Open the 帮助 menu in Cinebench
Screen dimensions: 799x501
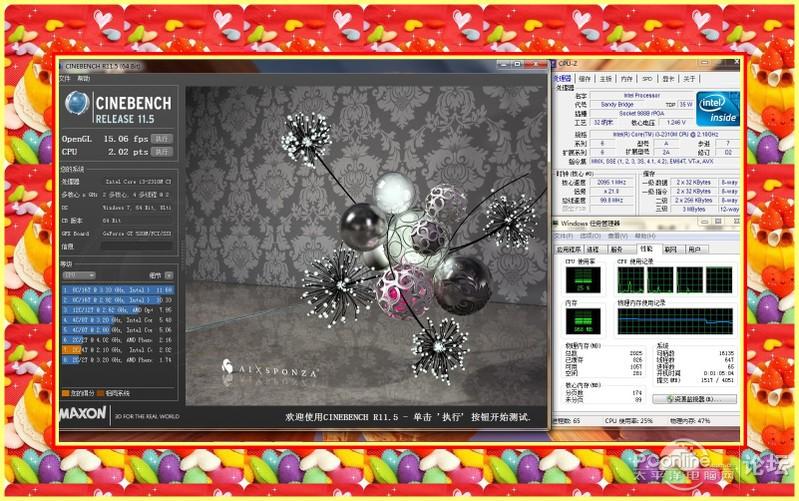pyautogui.click(x=84, y=78)
